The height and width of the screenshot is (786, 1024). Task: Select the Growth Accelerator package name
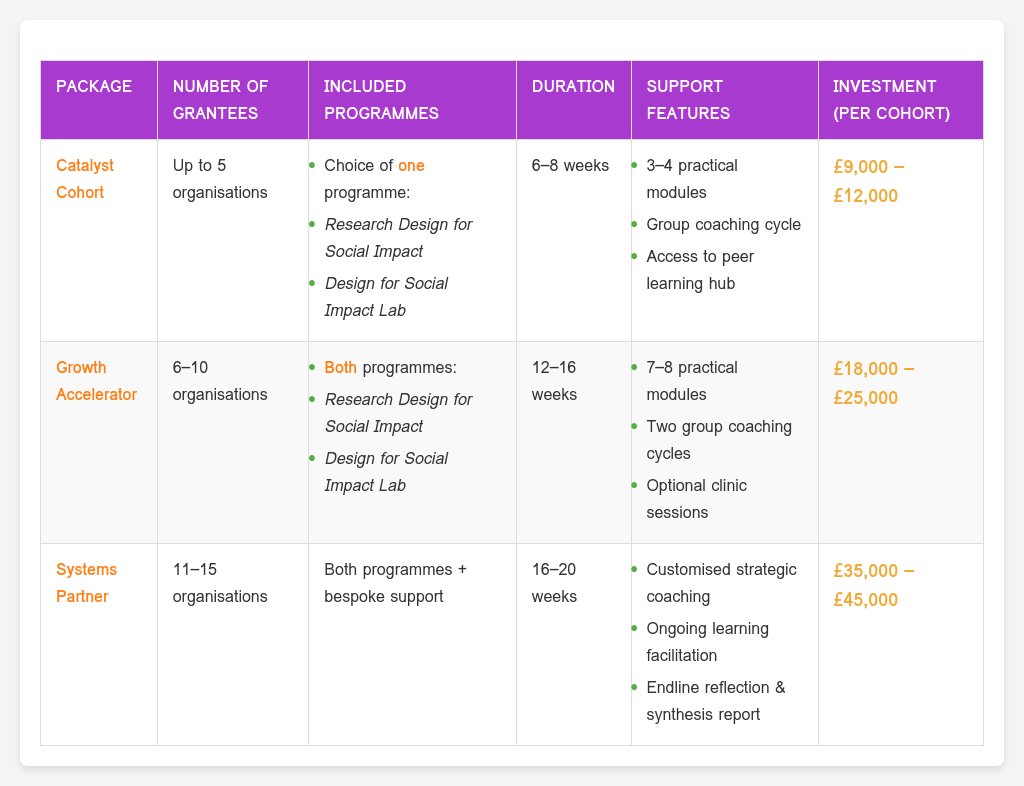(x=96, y=380)
